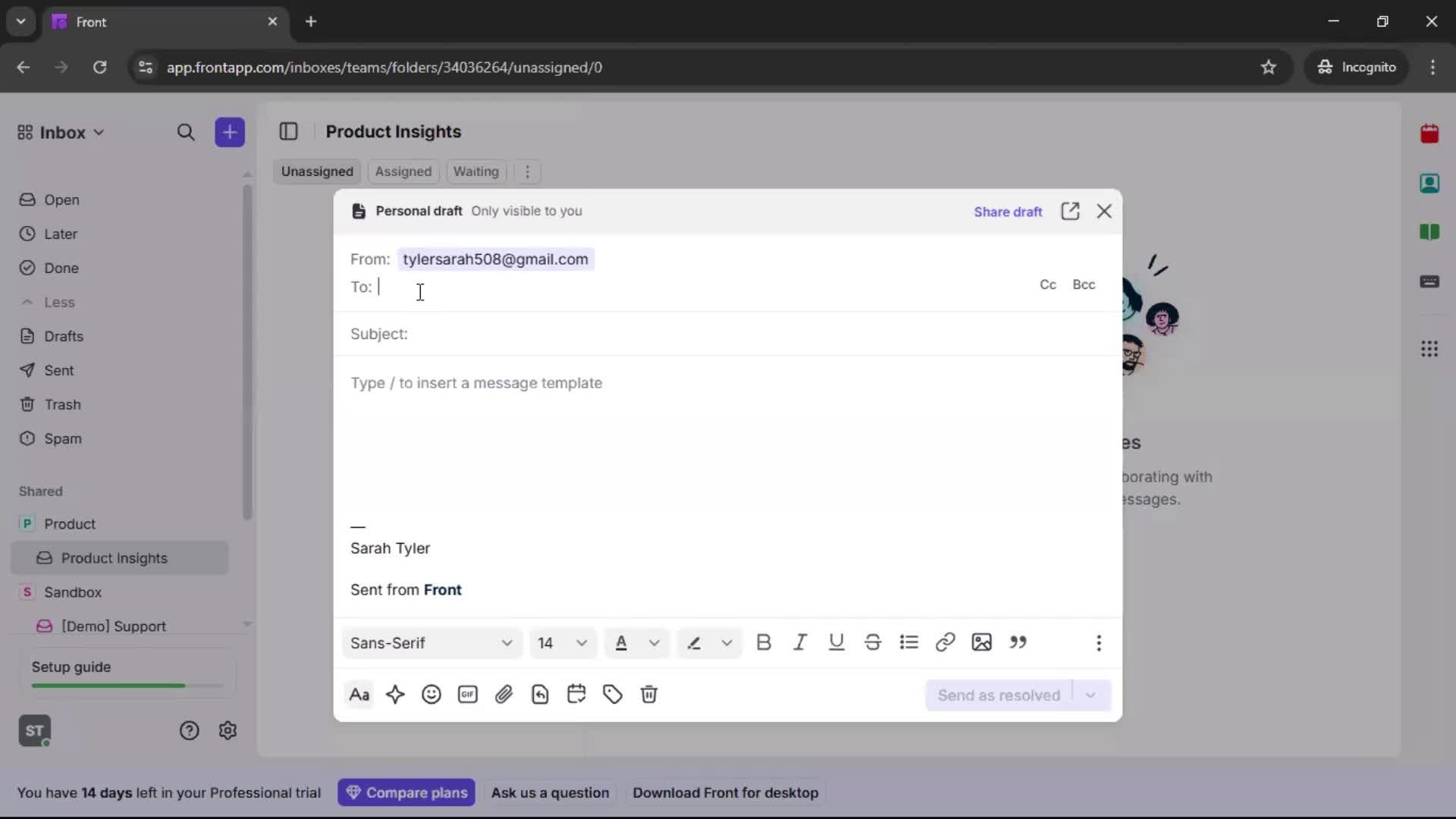
Task: Schedule the message with the calendar icon
Action: [x=577, y=695]
